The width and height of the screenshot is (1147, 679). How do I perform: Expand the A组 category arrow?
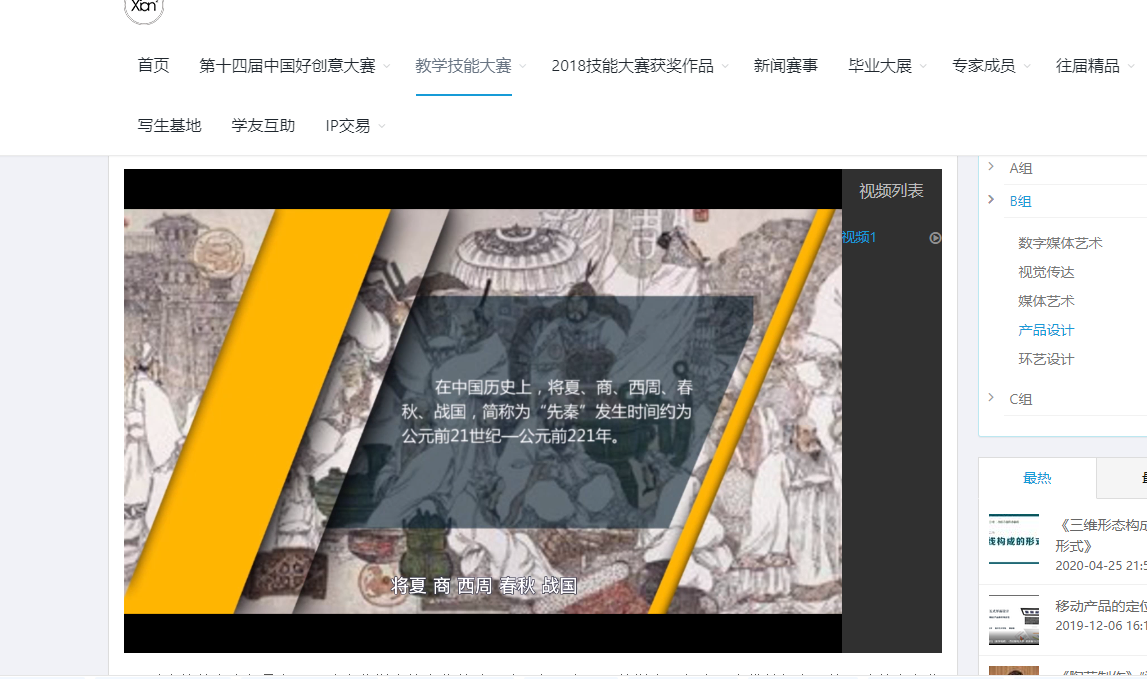(x=991, y=167)
